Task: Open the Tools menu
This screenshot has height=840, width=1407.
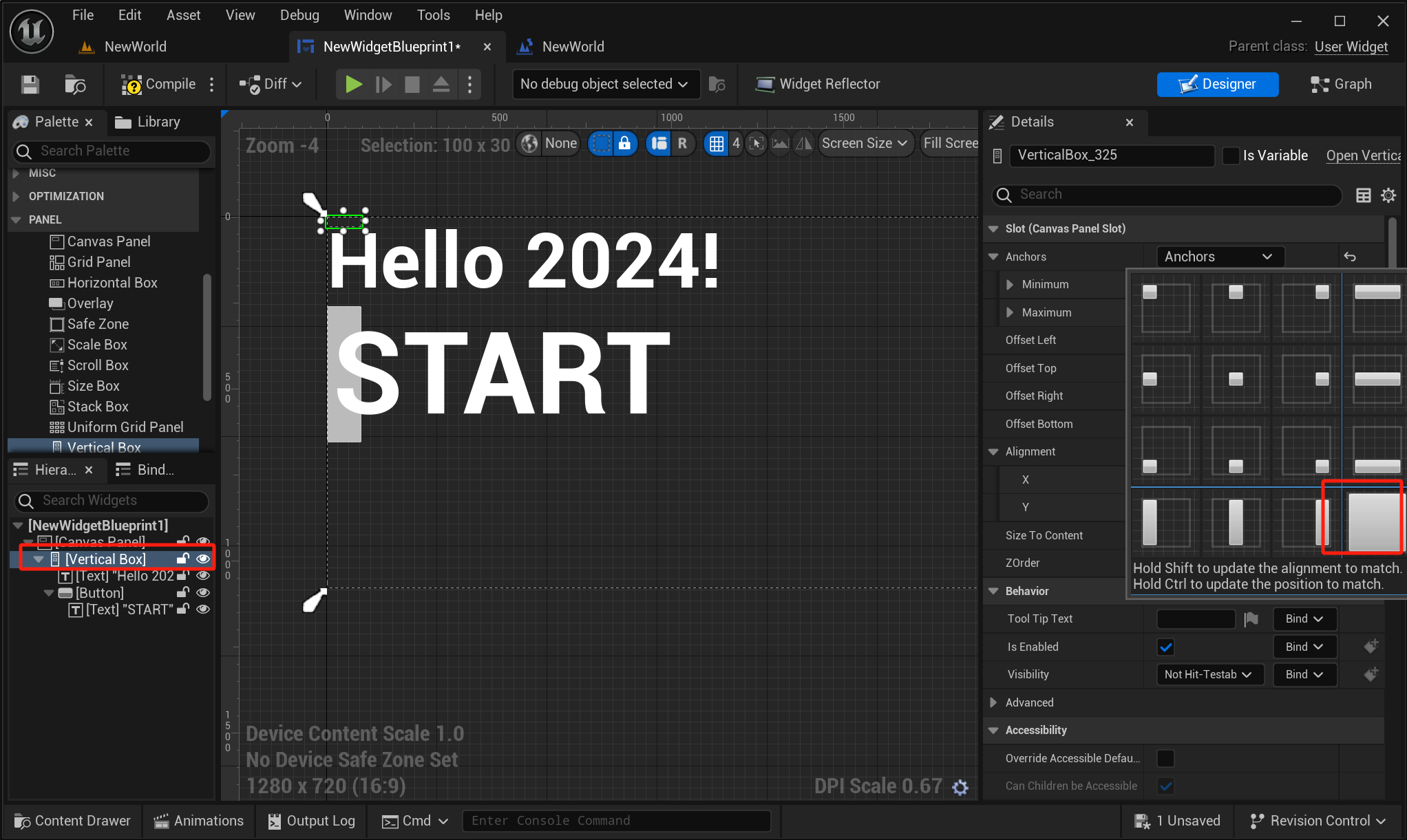Action: pyautogui.click(x=433, y=15)
